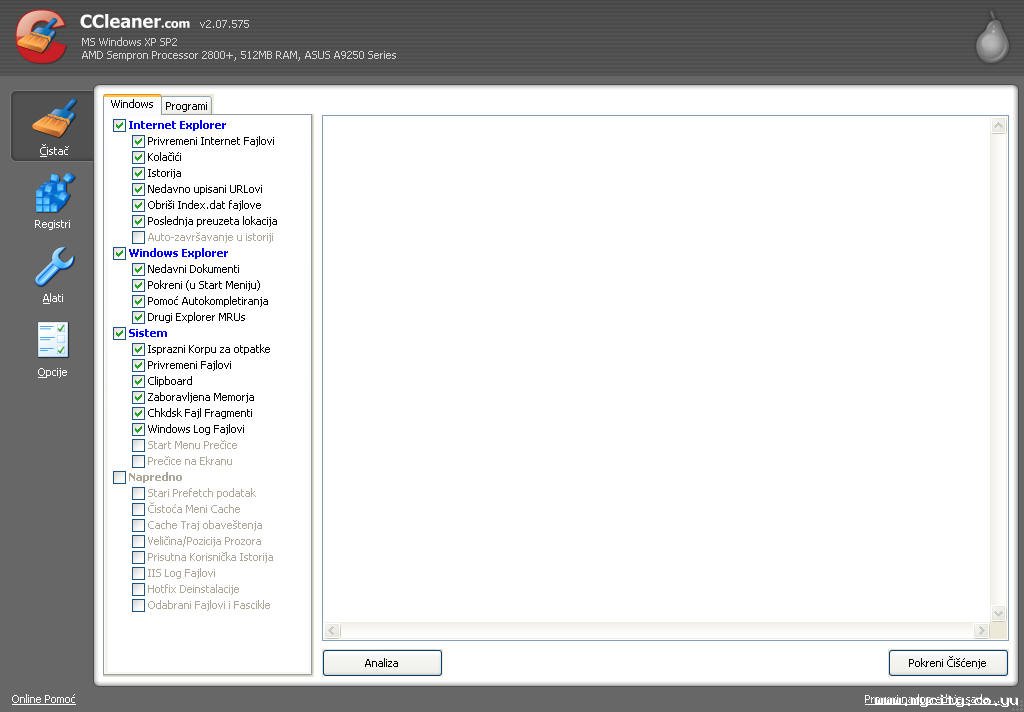Switch to the Programi tab
Viewport: 1024px width, 712px height.
click(x=186, y=106)
